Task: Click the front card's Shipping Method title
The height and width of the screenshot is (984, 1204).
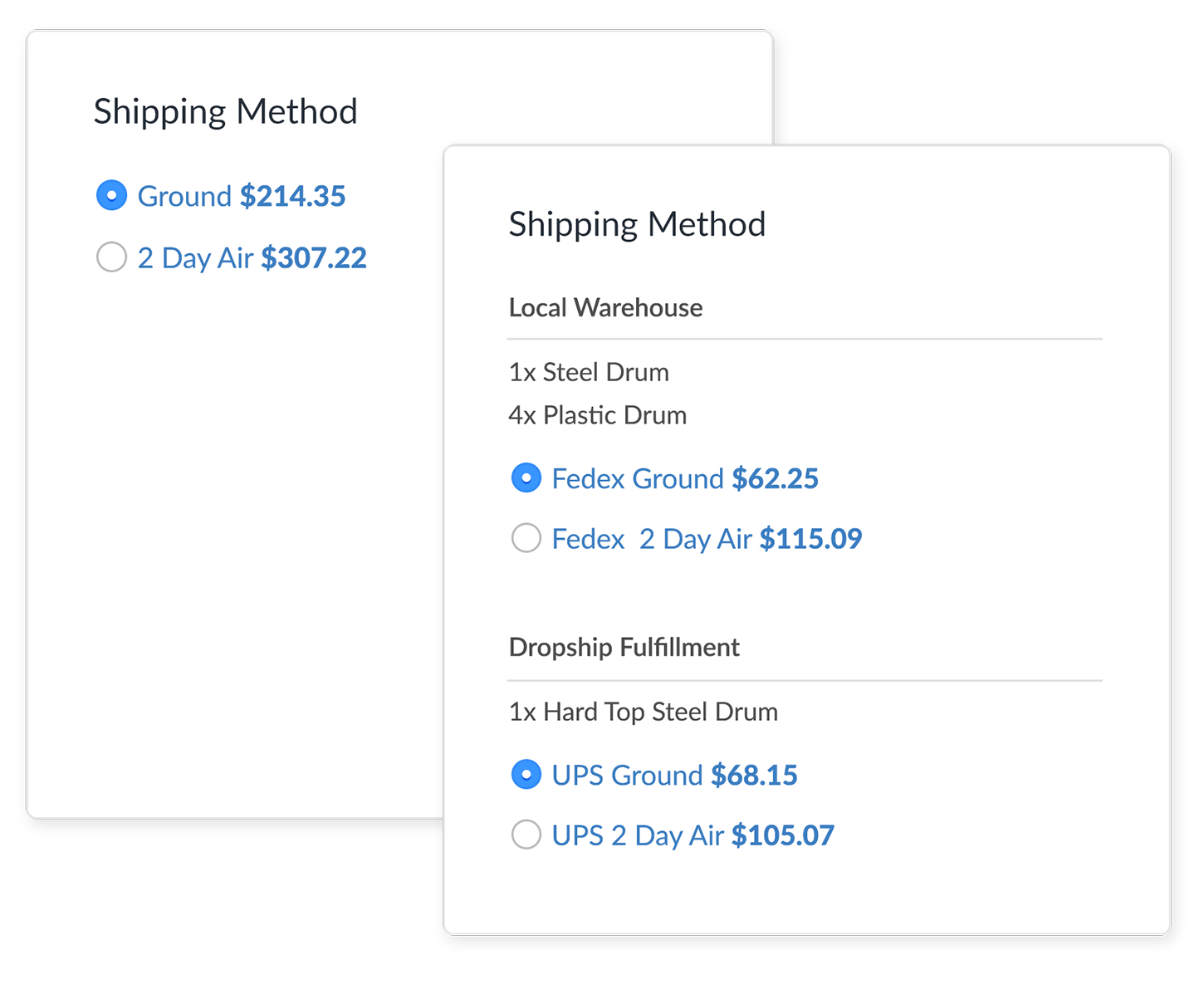Action: pyautogui.click(x=638, y=225)
